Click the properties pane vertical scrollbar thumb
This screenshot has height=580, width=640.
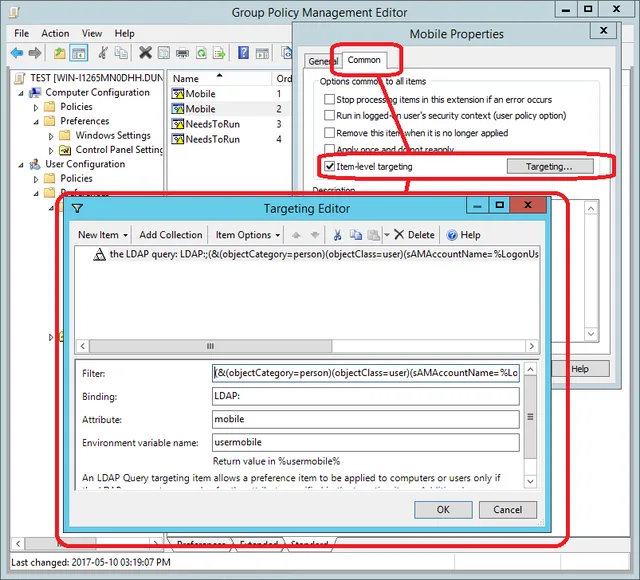(530, 417)
